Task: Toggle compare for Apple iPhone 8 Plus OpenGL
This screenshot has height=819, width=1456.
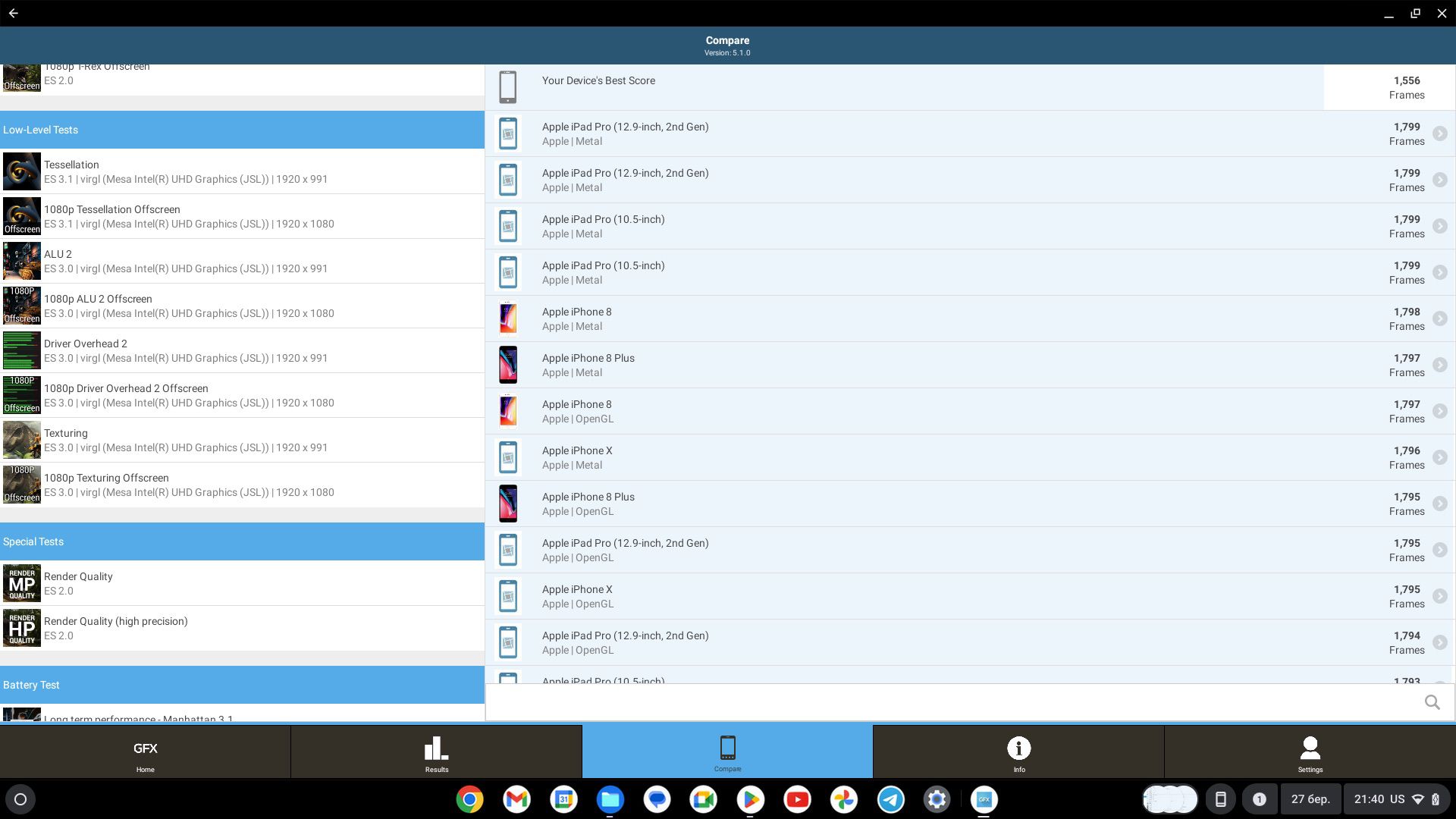Action: [x=1440, y=503]
